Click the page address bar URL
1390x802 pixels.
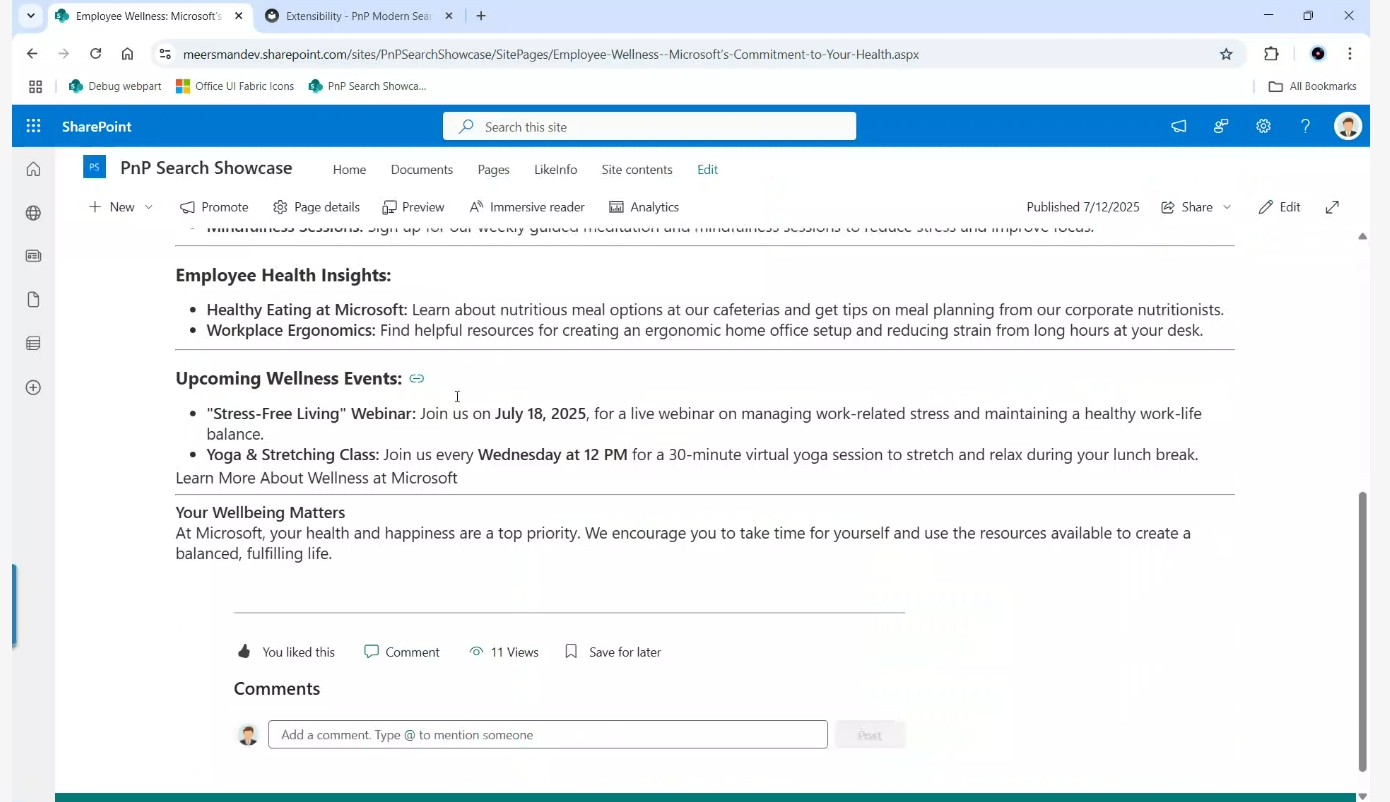(x=551, y=54)
